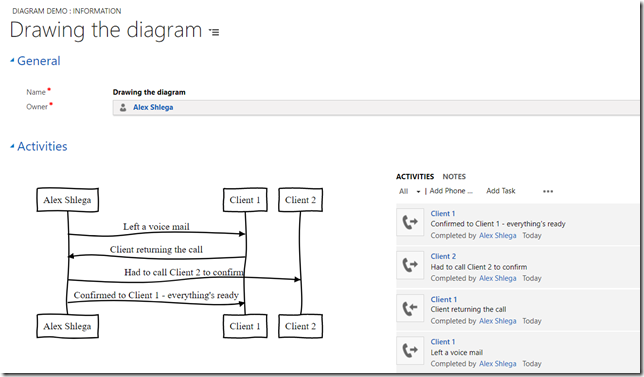Click phone call icon for 'Had to call Client 2'
Image resolution: width=644 pixels, height=377 pixels.
point(410,265)
